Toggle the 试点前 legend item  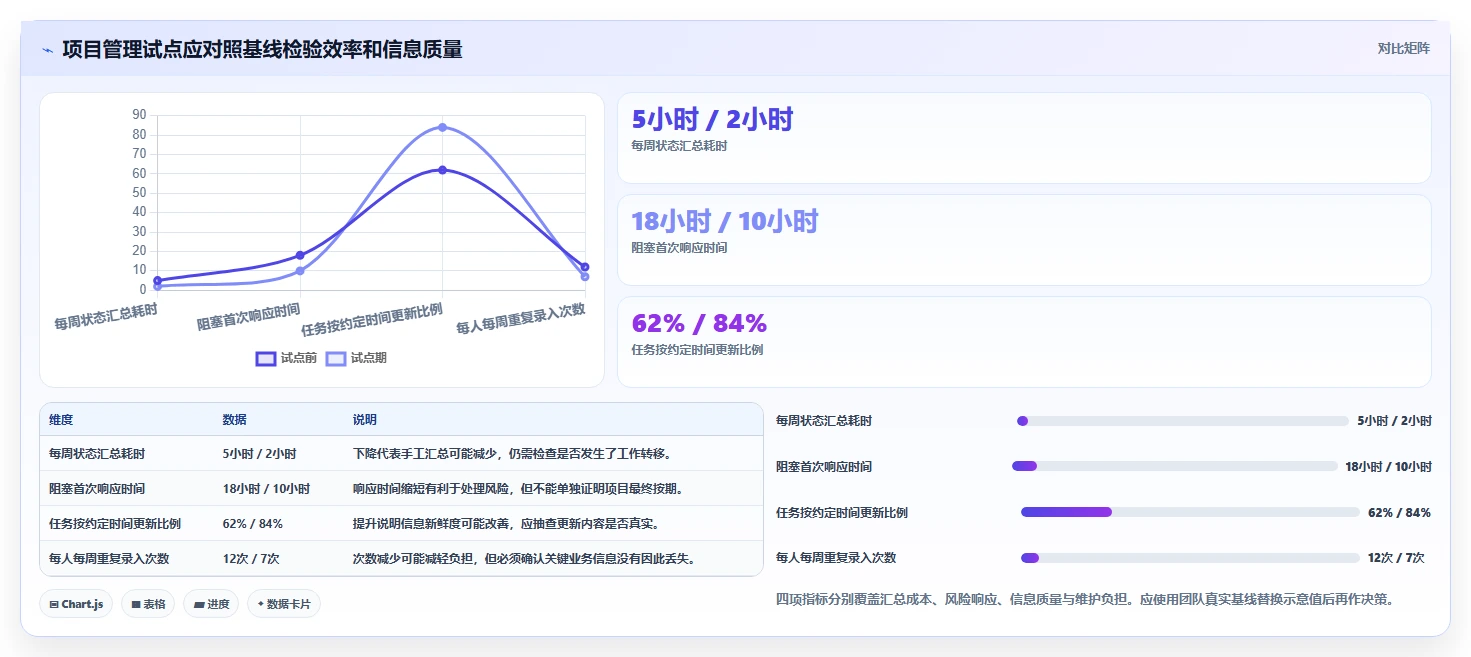coord(286,358)
